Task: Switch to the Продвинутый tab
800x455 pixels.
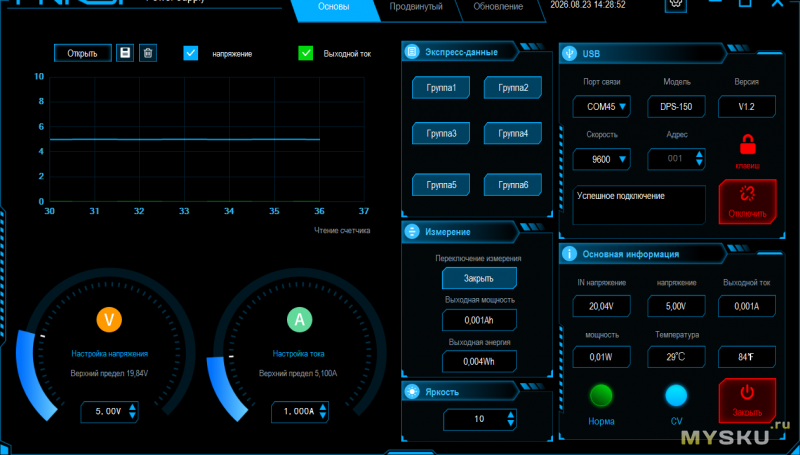Action: [416, 7]
